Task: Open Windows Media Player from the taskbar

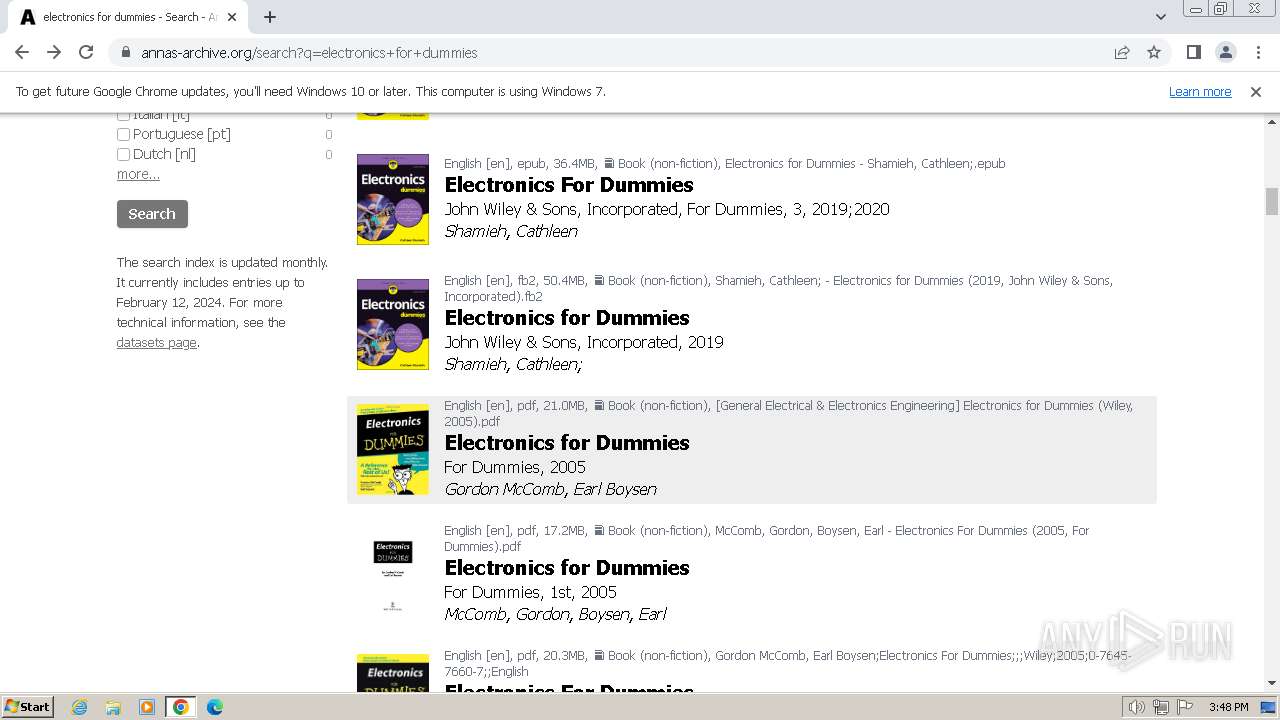Action: 147,707
